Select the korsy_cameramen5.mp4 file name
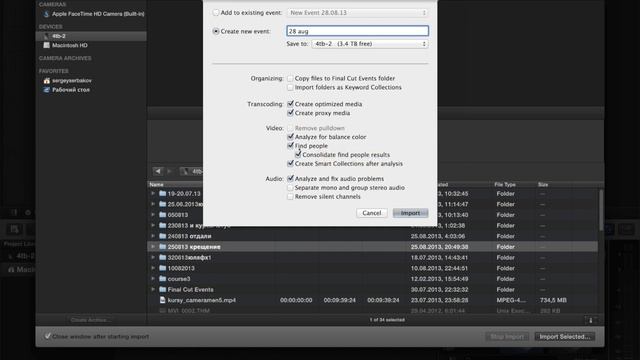The image size is (640, 360). coord(202,300)
